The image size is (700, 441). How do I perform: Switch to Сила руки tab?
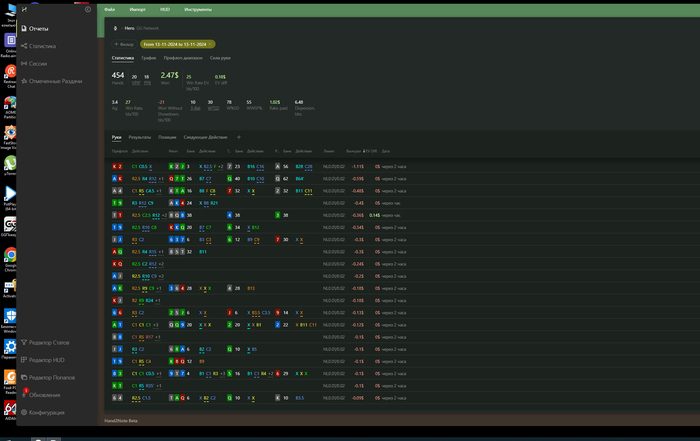pos(220,58)
